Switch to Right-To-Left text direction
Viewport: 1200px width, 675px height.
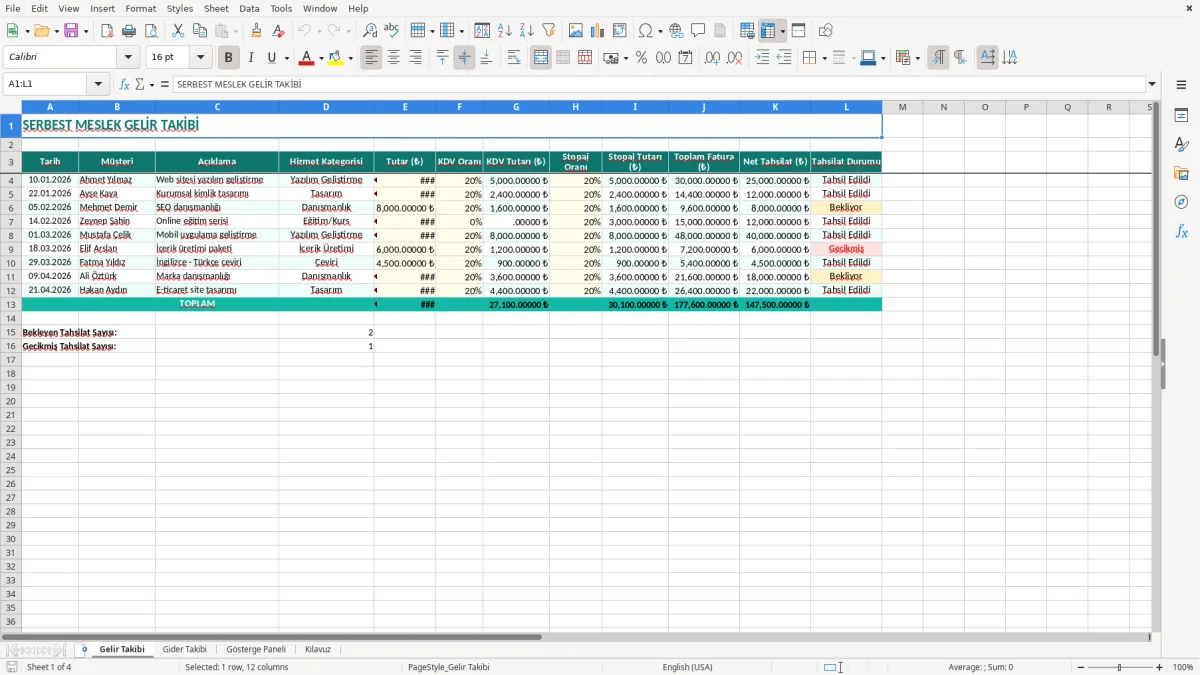coord(960,58)
